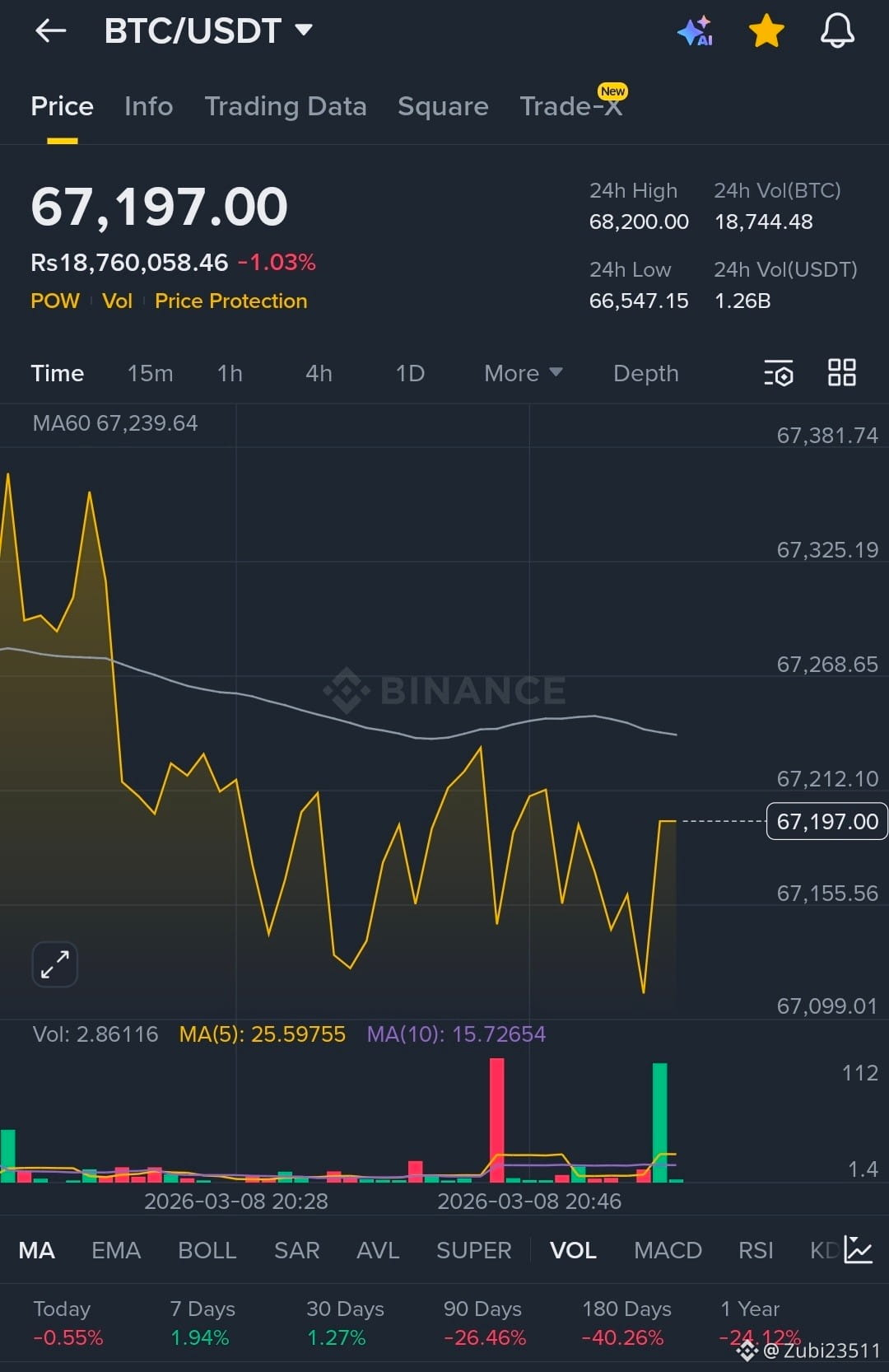Image resolution: width=889 pixels, height=1372 pixels.
Task: Click the Rs18,760,058.46 converted price
Action: click(129, 263)
